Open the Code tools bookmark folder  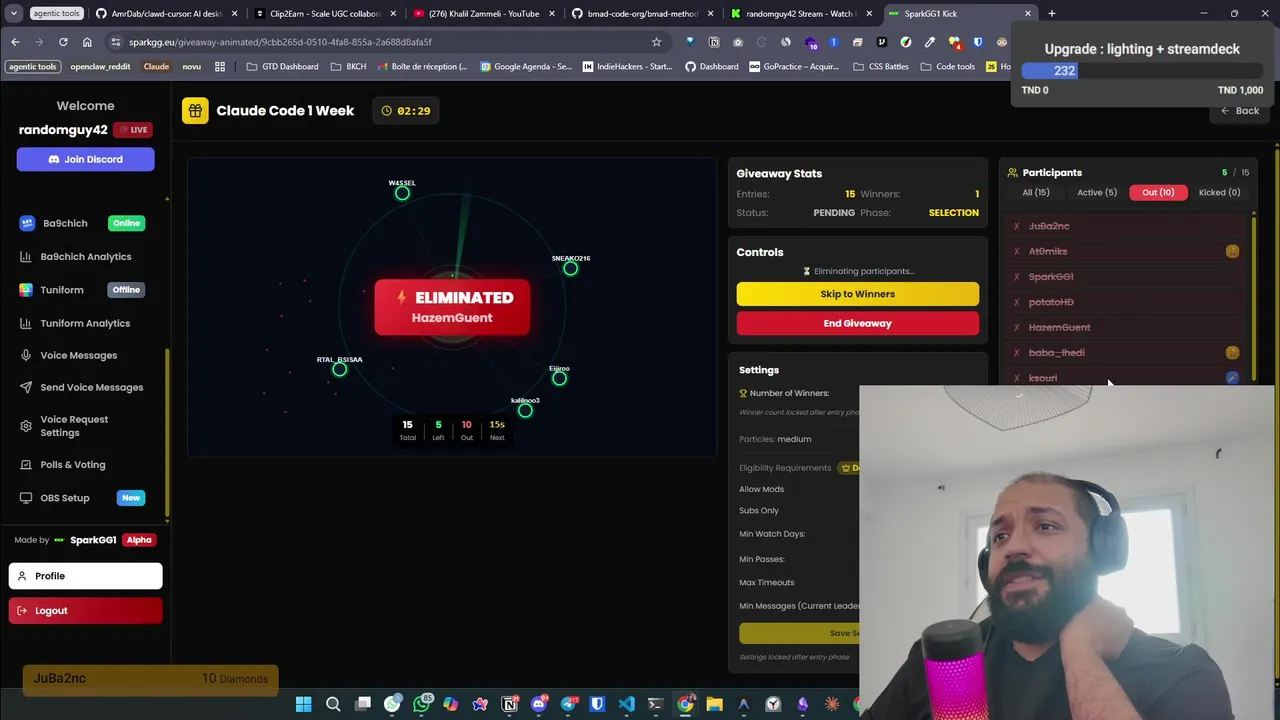[948, 67]
